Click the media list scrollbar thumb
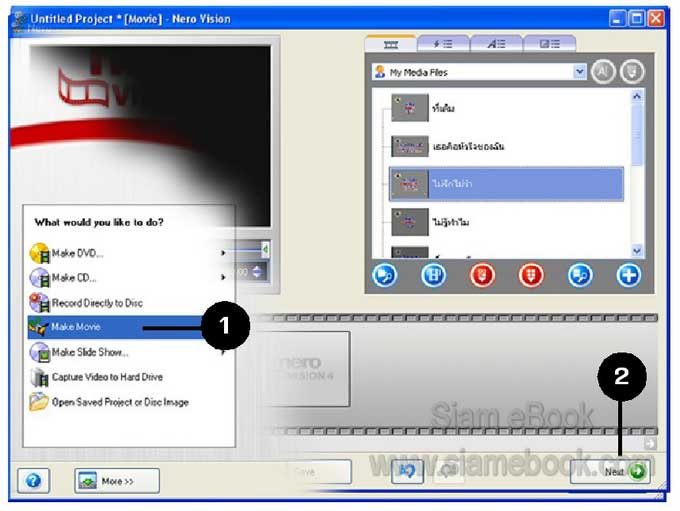The height and width of the screenshot is (511, 680). pyautogui.click(x=637, y=135)
